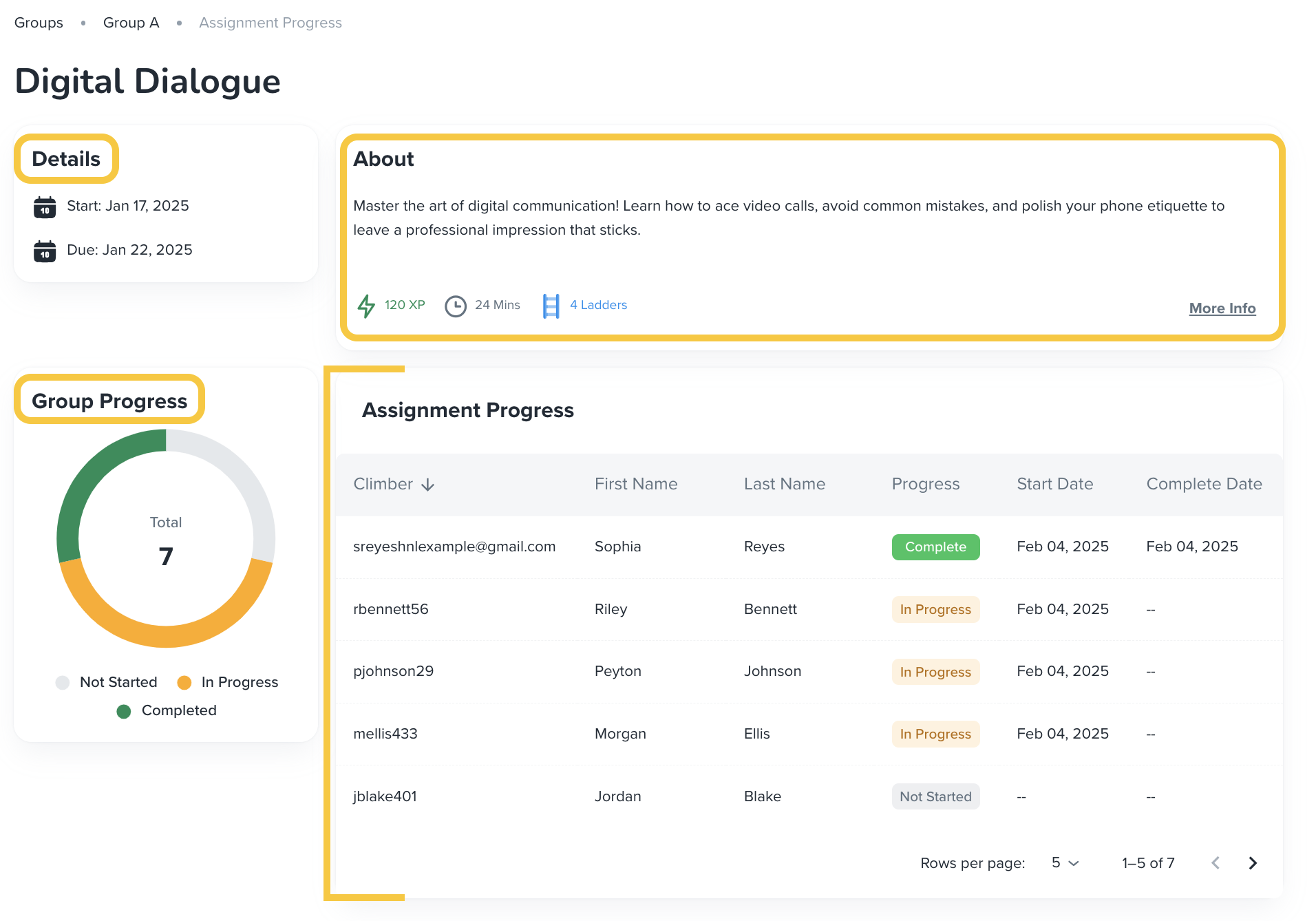The width and height of the screenshot is (1316, 921).
Task: Click the blue ladder icon
Action: 551,306
